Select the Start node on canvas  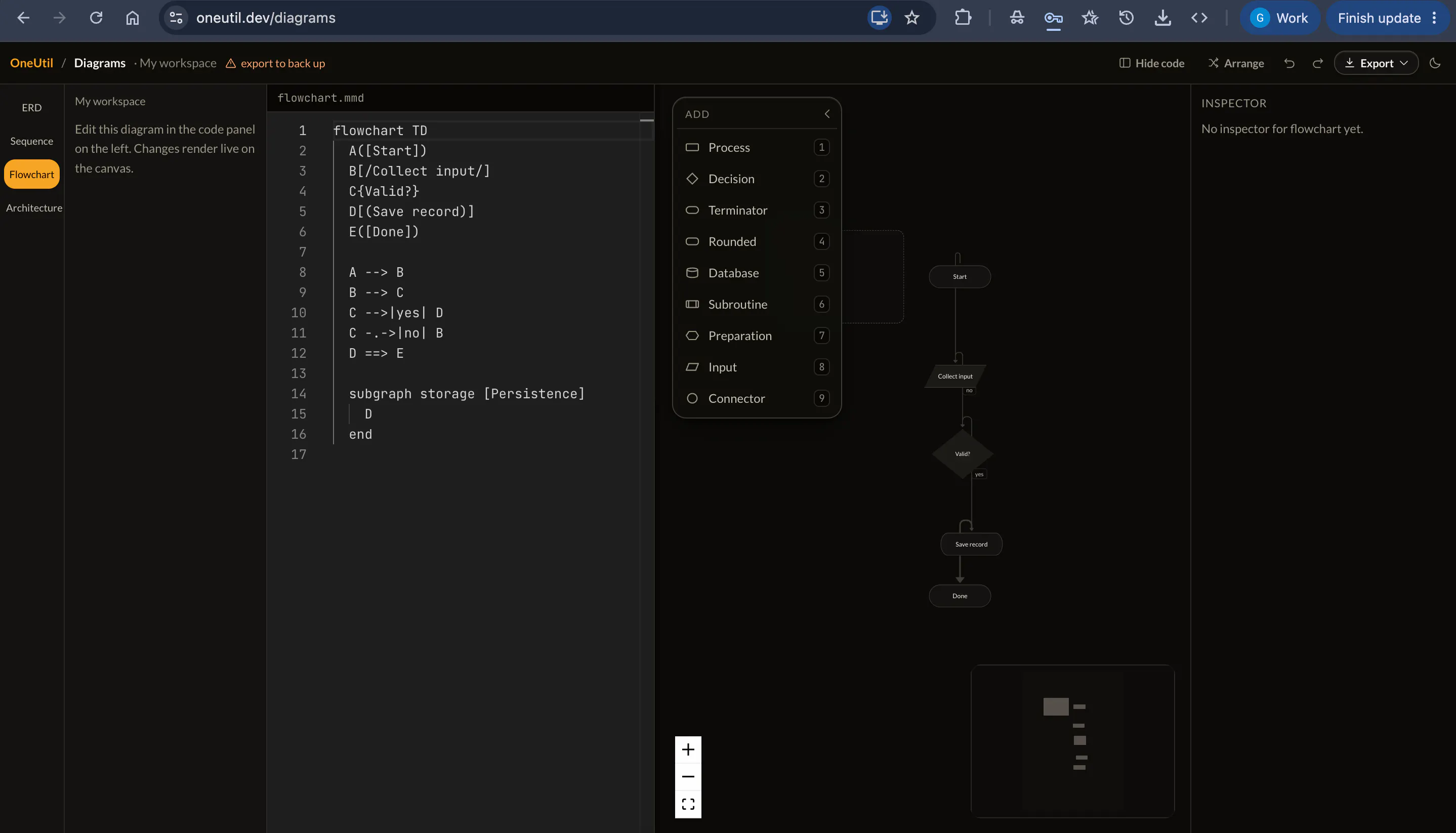click(960, 276)
